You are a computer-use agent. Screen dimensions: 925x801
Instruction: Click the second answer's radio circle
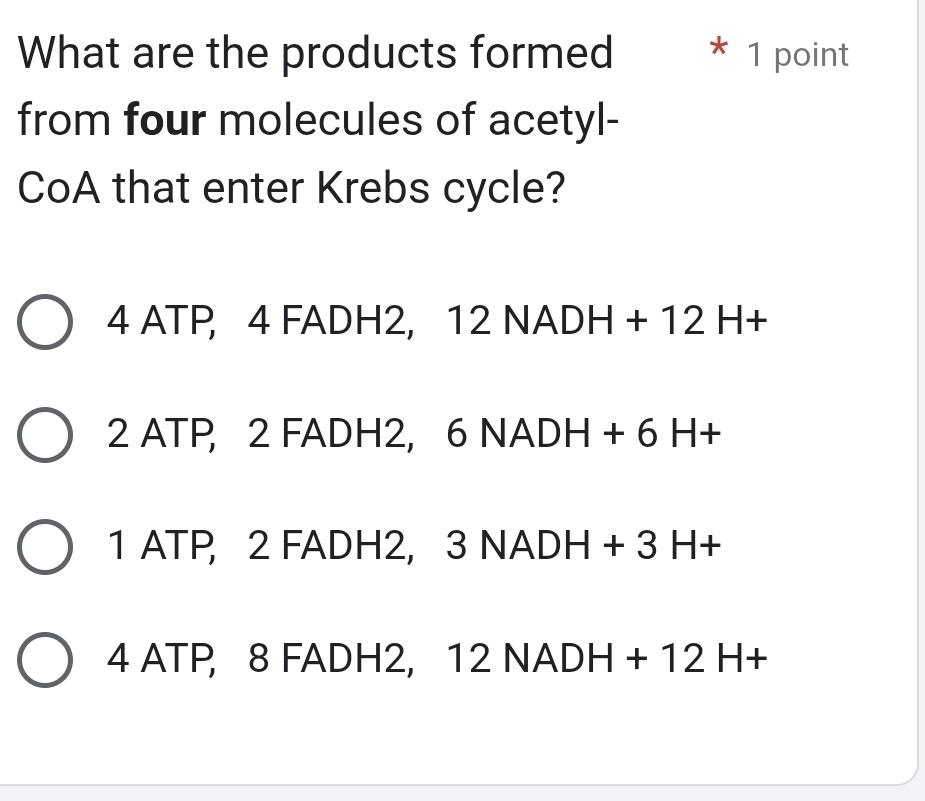click(x=45, y=432)
